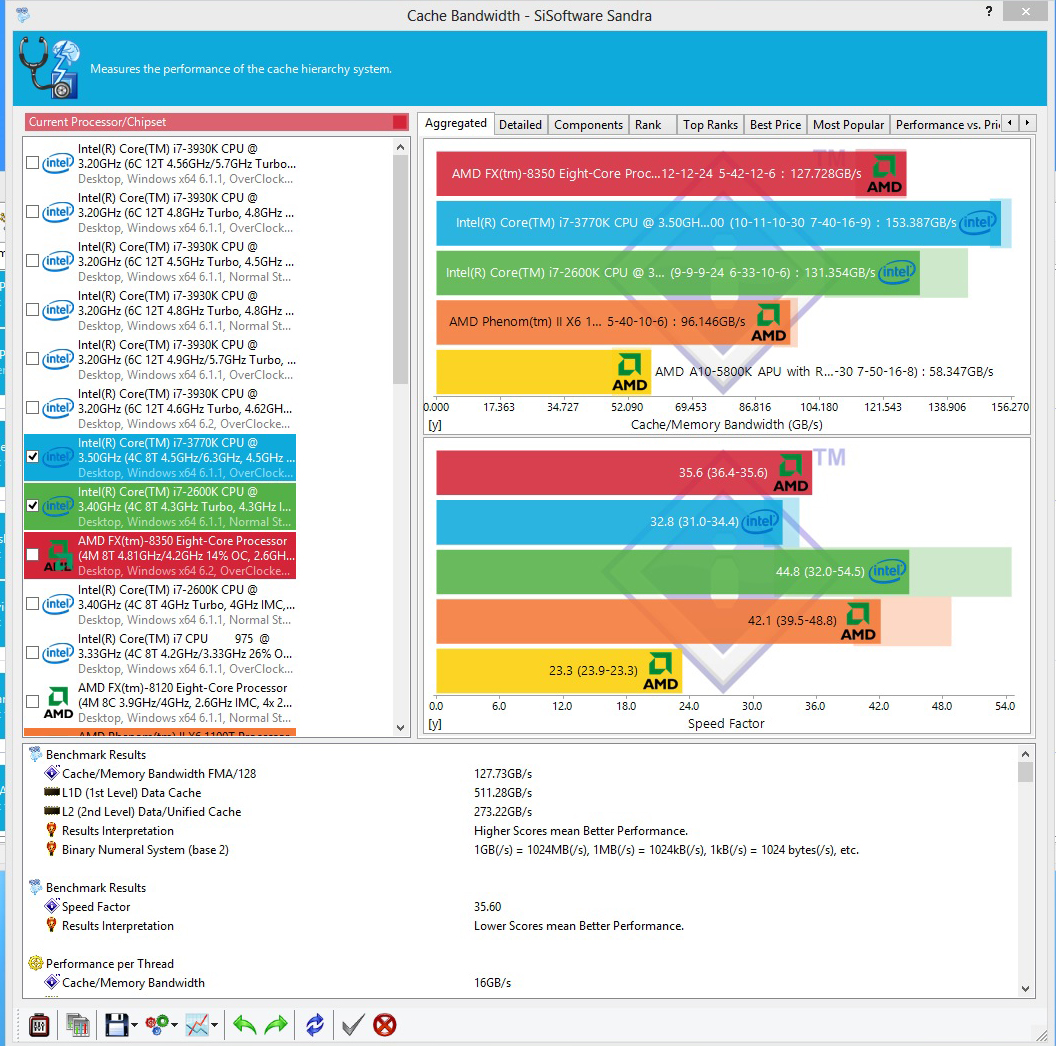Screen dimensions: 1056x1046
Task: Check the i7-3930K 4.56GHz/5.7GHz Turbo checkbox
Action: coord(32,162)
